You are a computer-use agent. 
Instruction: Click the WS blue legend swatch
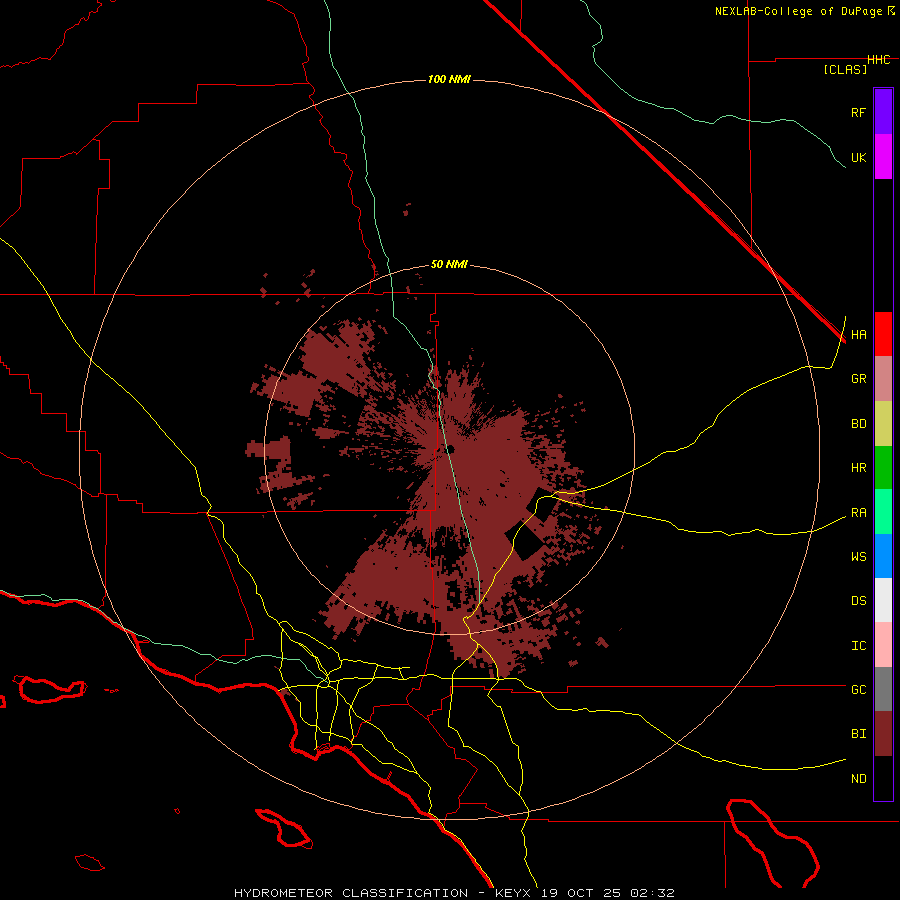click(883, 556)
